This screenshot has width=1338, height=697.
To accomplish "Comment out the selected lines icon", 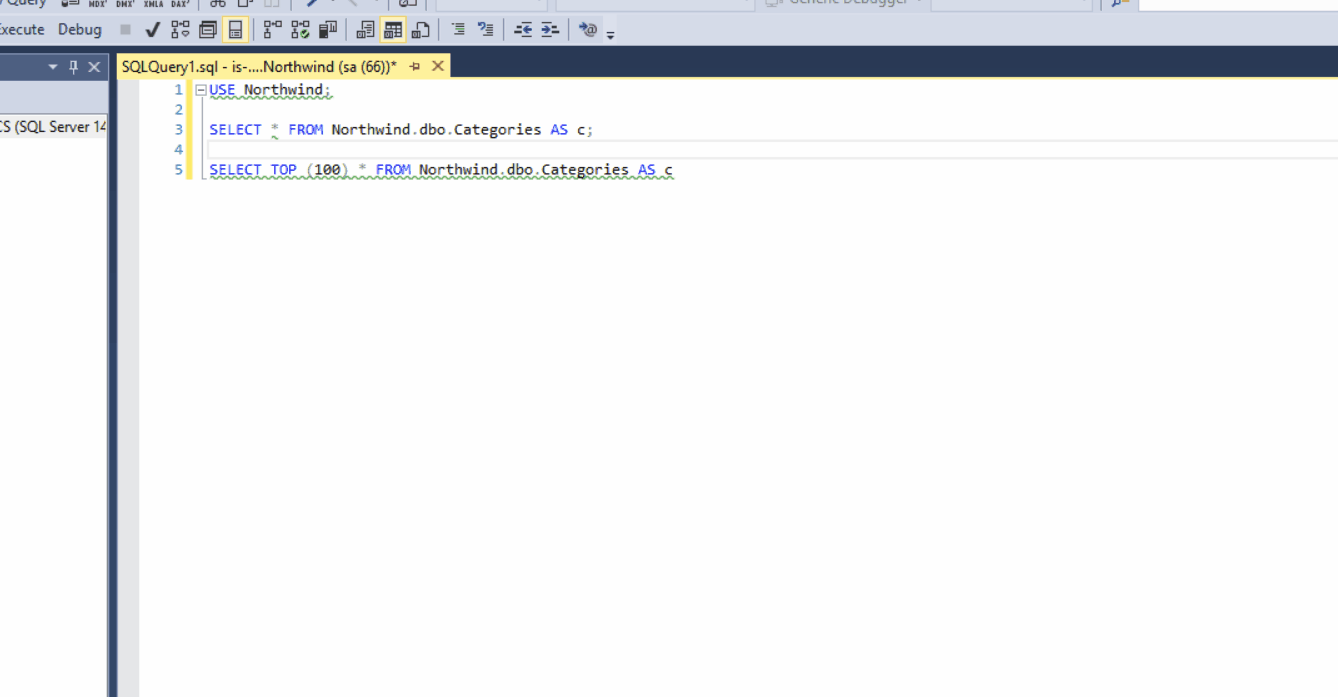I will tap(458, 30).
